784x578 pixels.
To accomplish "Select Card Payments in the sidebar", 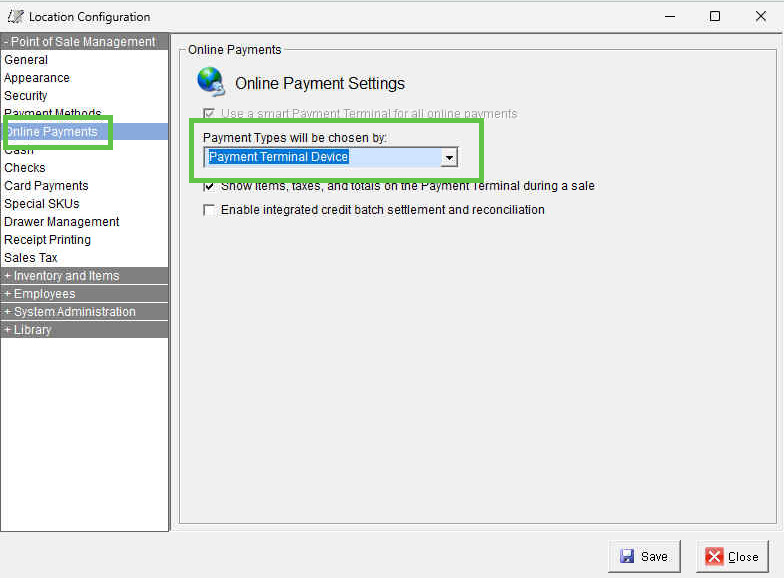I will point(46,186).
